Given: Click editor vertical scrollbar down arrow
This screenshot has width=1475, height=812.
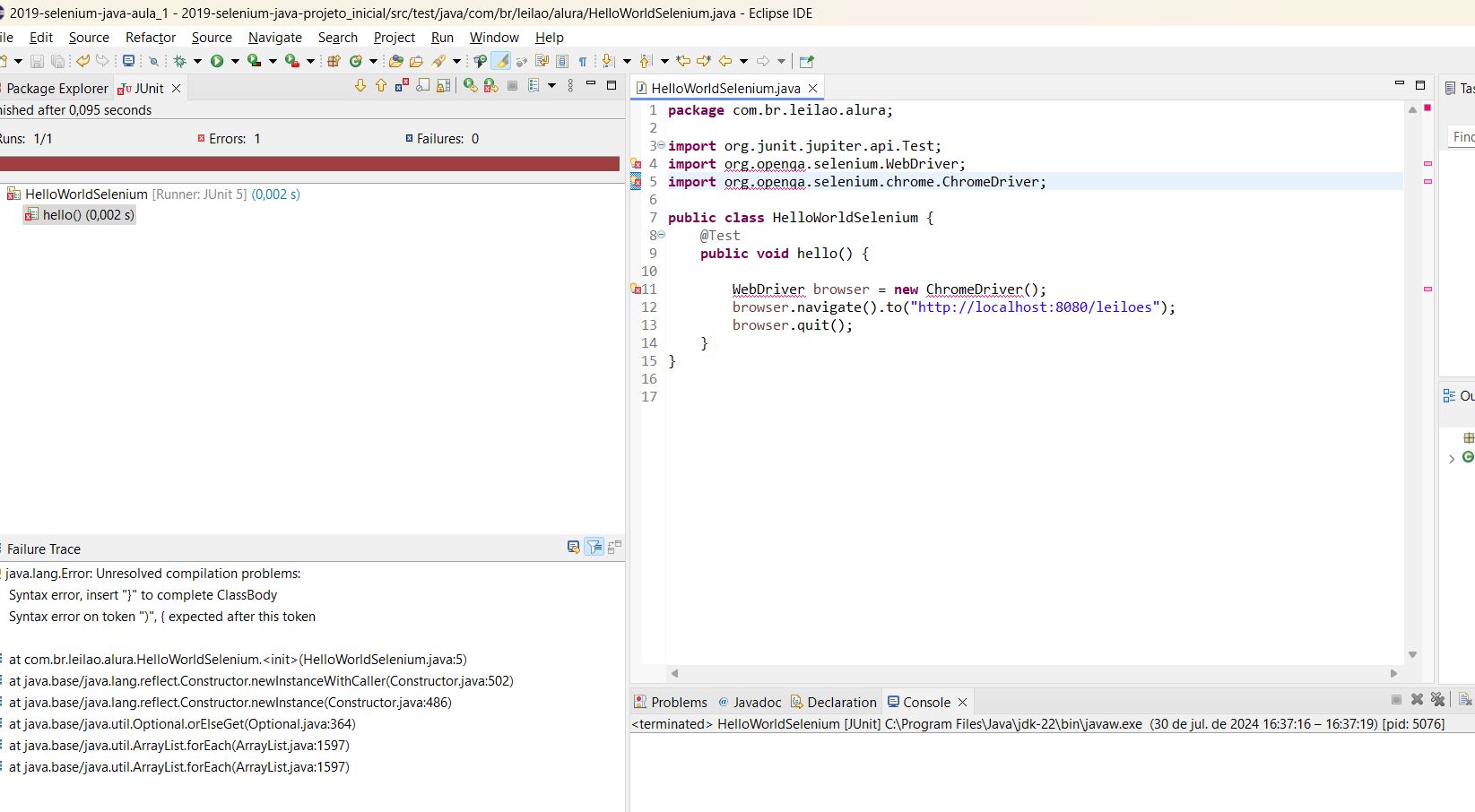Looking at the screenshot, I should (x=1412, y=654).
